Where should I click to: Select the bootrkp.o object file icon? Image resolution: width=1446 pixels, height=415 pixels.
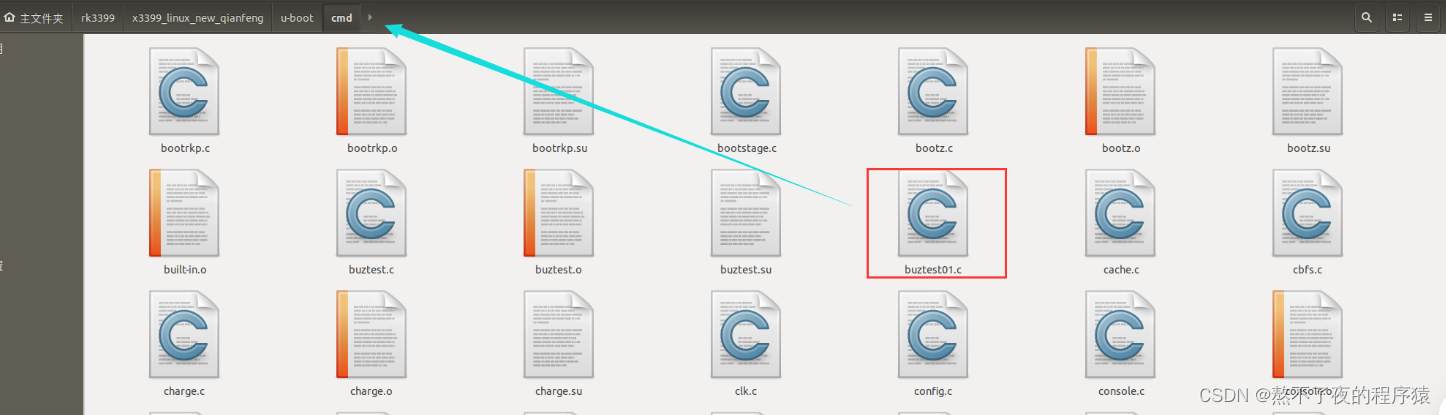click(372, 92)
